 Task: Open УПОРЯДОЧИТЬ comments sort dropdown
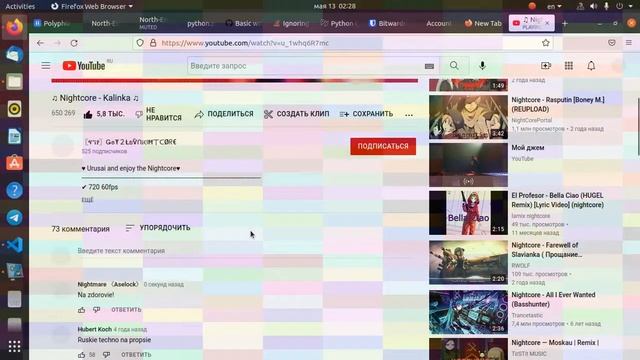158,228
